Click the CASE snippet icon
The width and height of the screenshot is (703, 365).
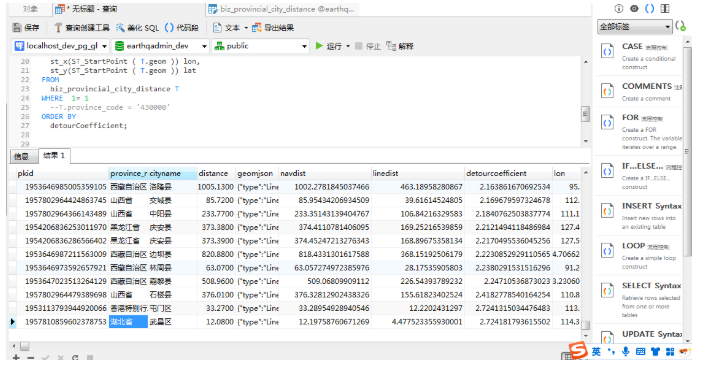pyautogui.click(x=607, y=51)
